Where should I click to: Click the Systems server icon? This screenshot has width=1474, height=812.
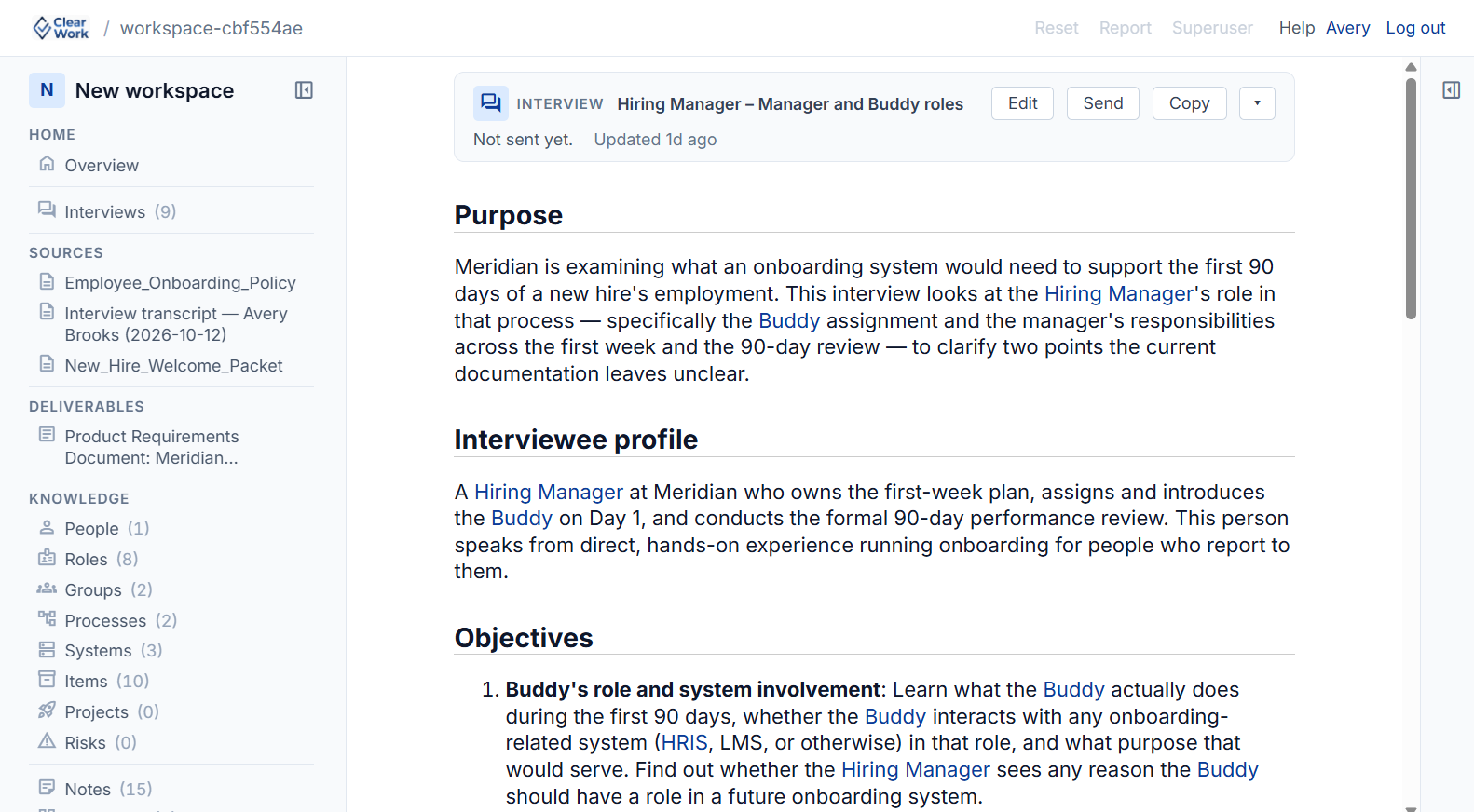[x=47, y=649]
